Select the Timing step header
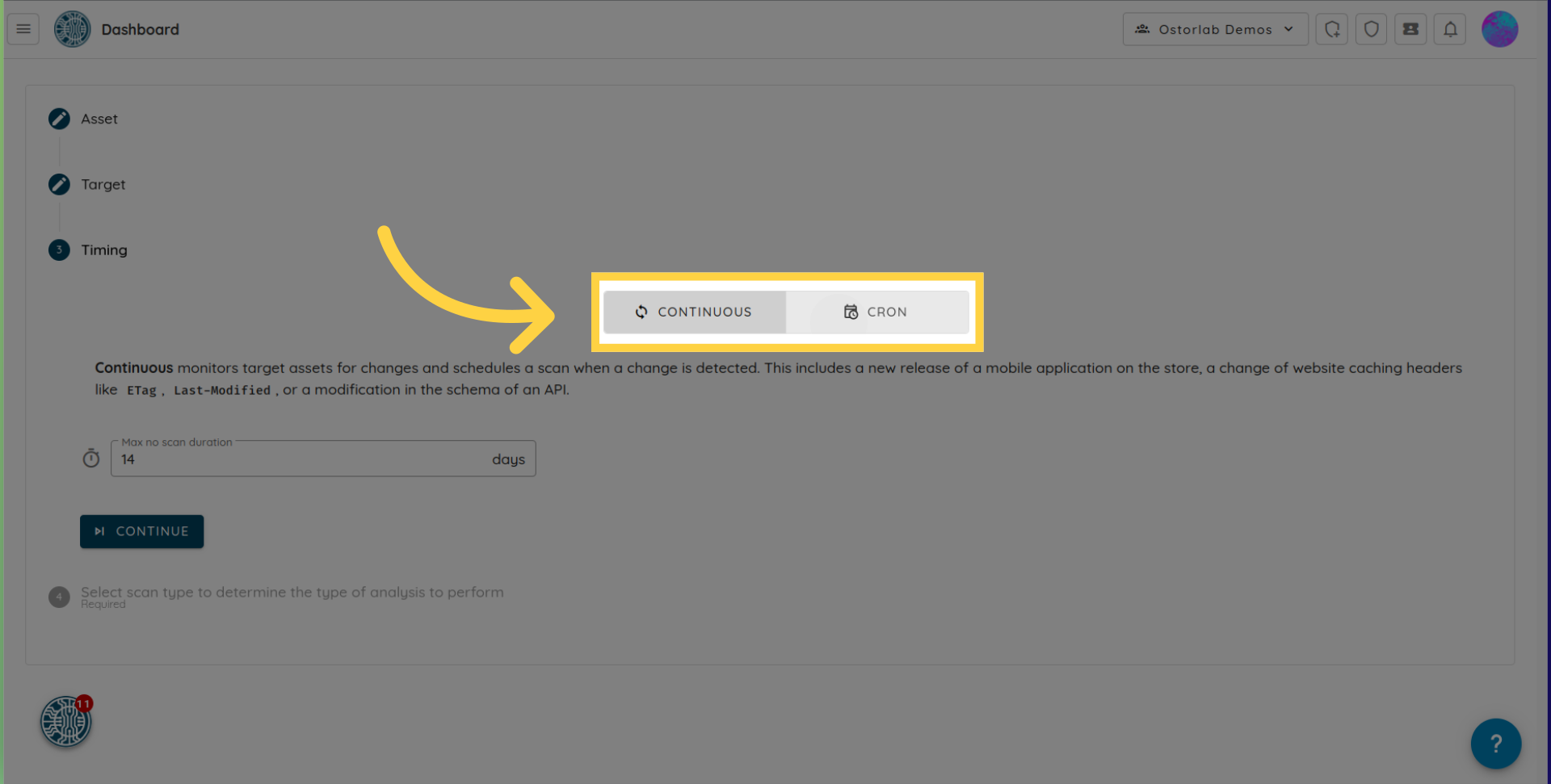1551x784 pixels. point(103,249)
